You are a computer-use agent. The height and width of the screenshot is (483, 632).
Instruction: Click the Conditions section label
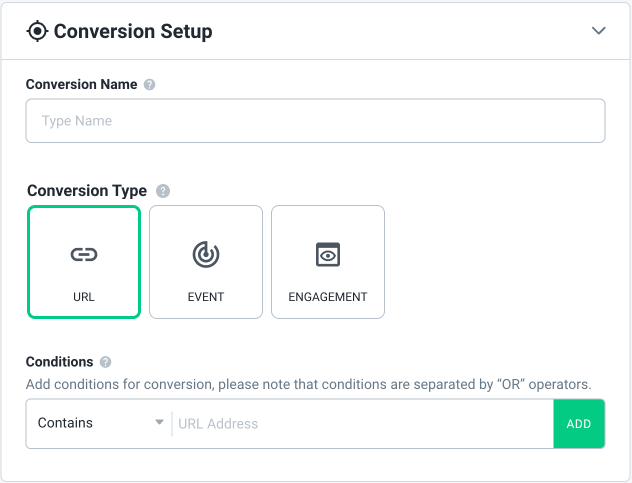click(x=60, y=362)
